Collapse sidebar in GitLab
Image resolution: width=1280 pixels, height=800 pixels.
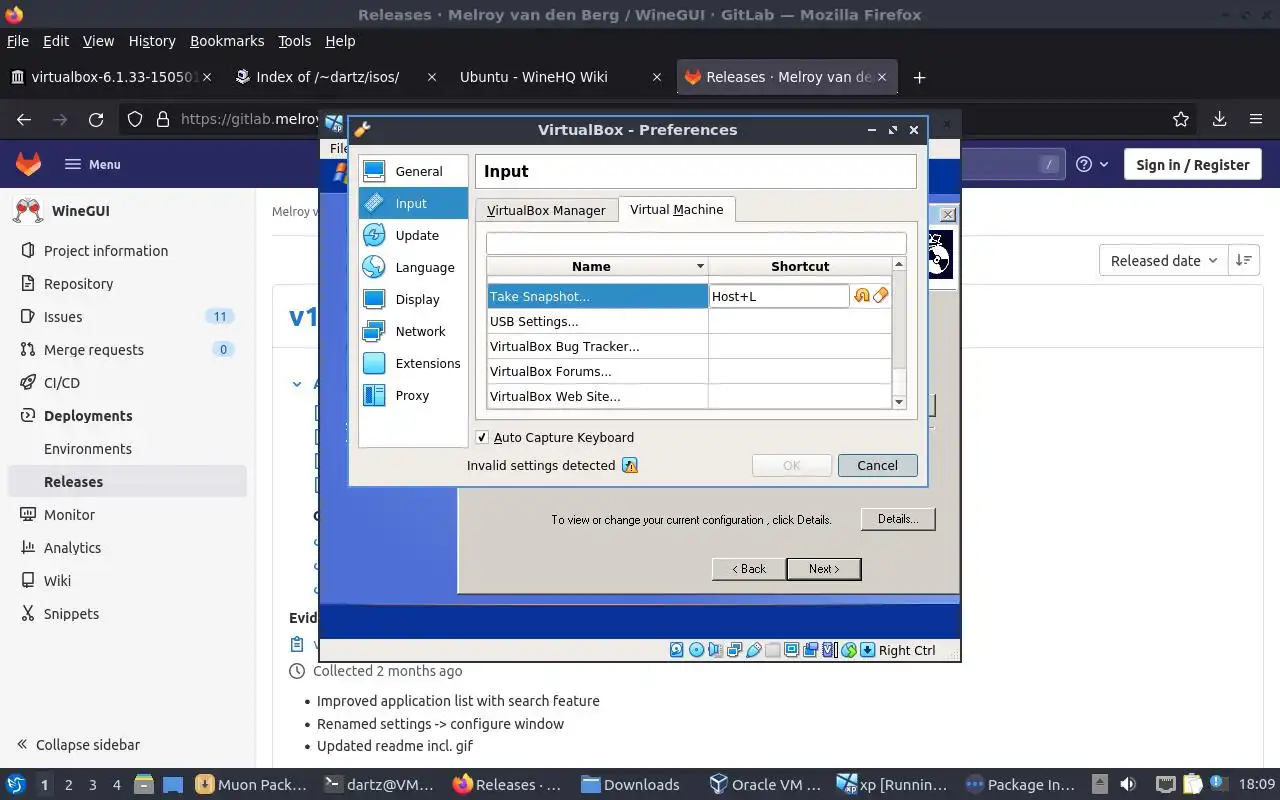click(78, 744)
